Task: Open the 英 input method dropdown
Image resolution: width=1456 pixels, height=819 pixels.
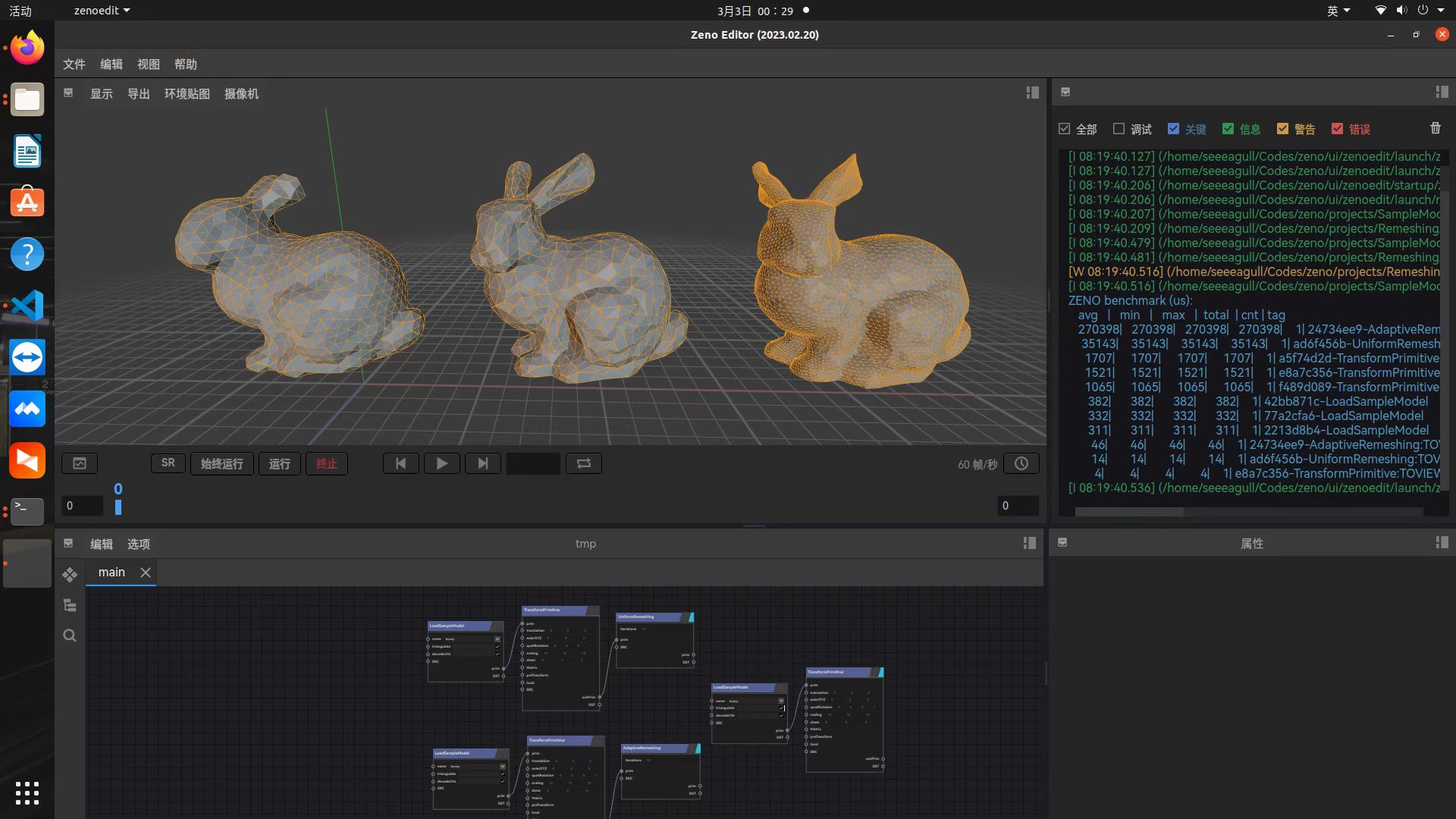Action: click(x=1338, y=11)
